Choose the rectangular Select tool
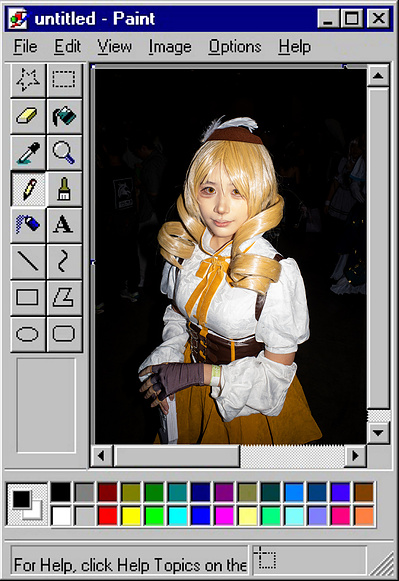This screenshot has height=581, width=399. (64, 80)
